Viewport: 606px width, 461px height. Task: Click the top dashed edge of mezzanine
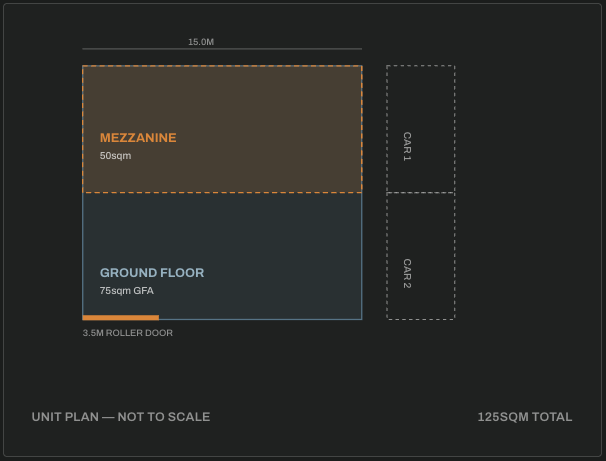point(222,66)
